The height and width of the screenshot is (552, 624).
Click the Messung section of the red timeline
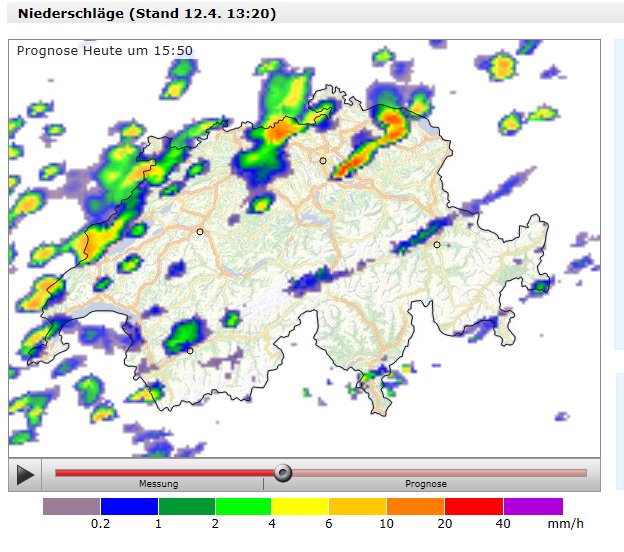point(165,473)
